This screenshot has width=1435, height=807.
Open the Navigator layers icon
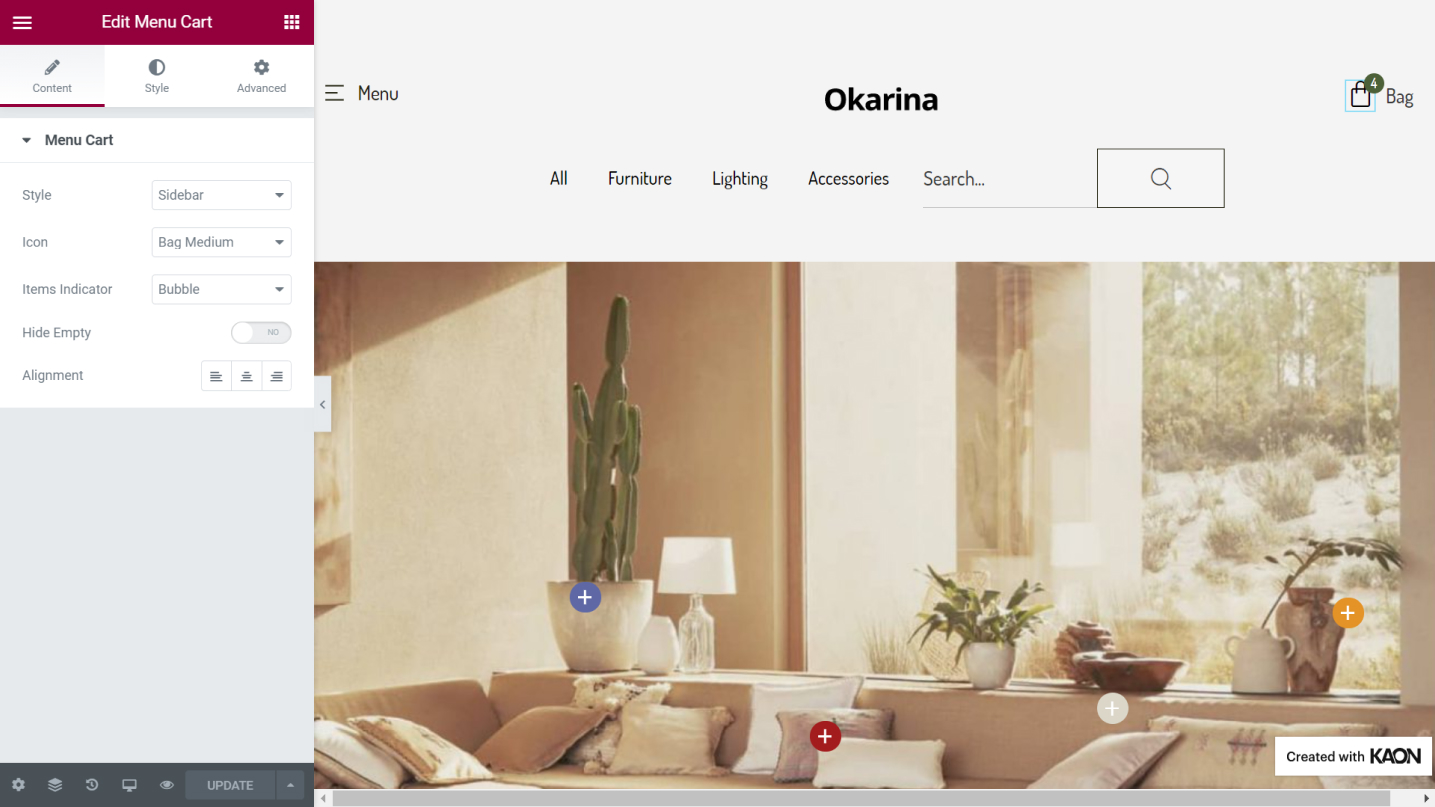[55, 785]
